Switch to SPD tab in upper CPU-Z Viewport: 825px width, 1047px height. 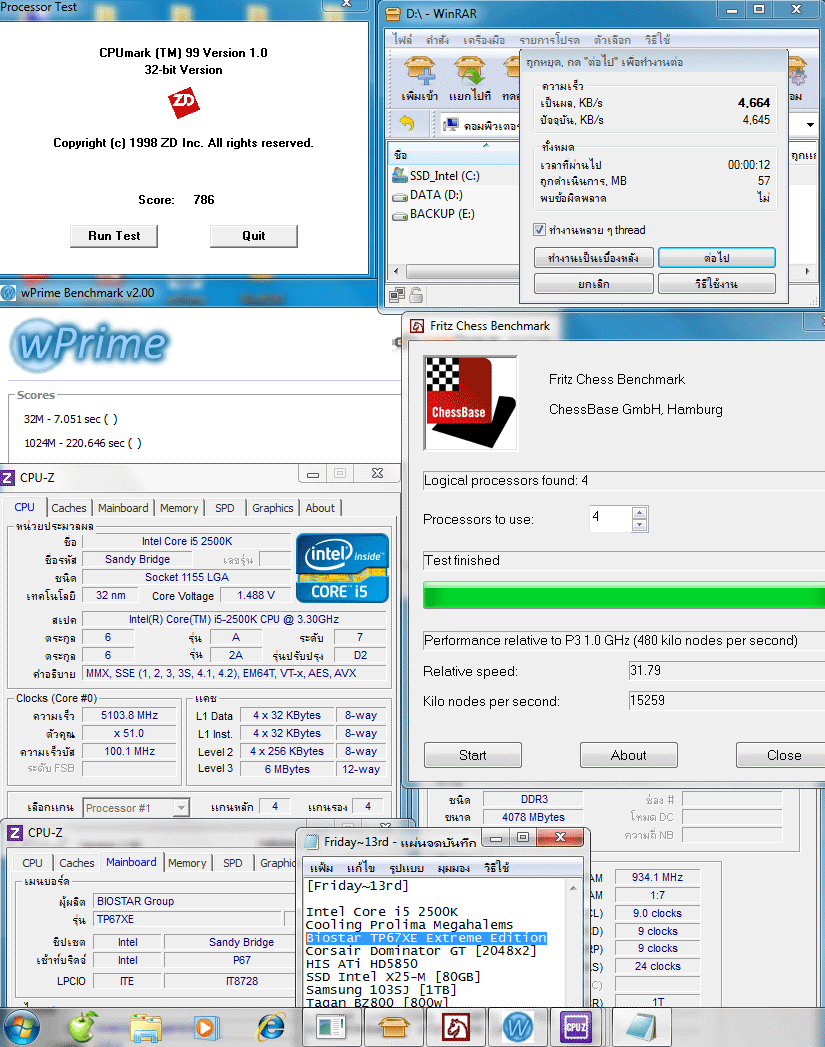pos(225,508)
